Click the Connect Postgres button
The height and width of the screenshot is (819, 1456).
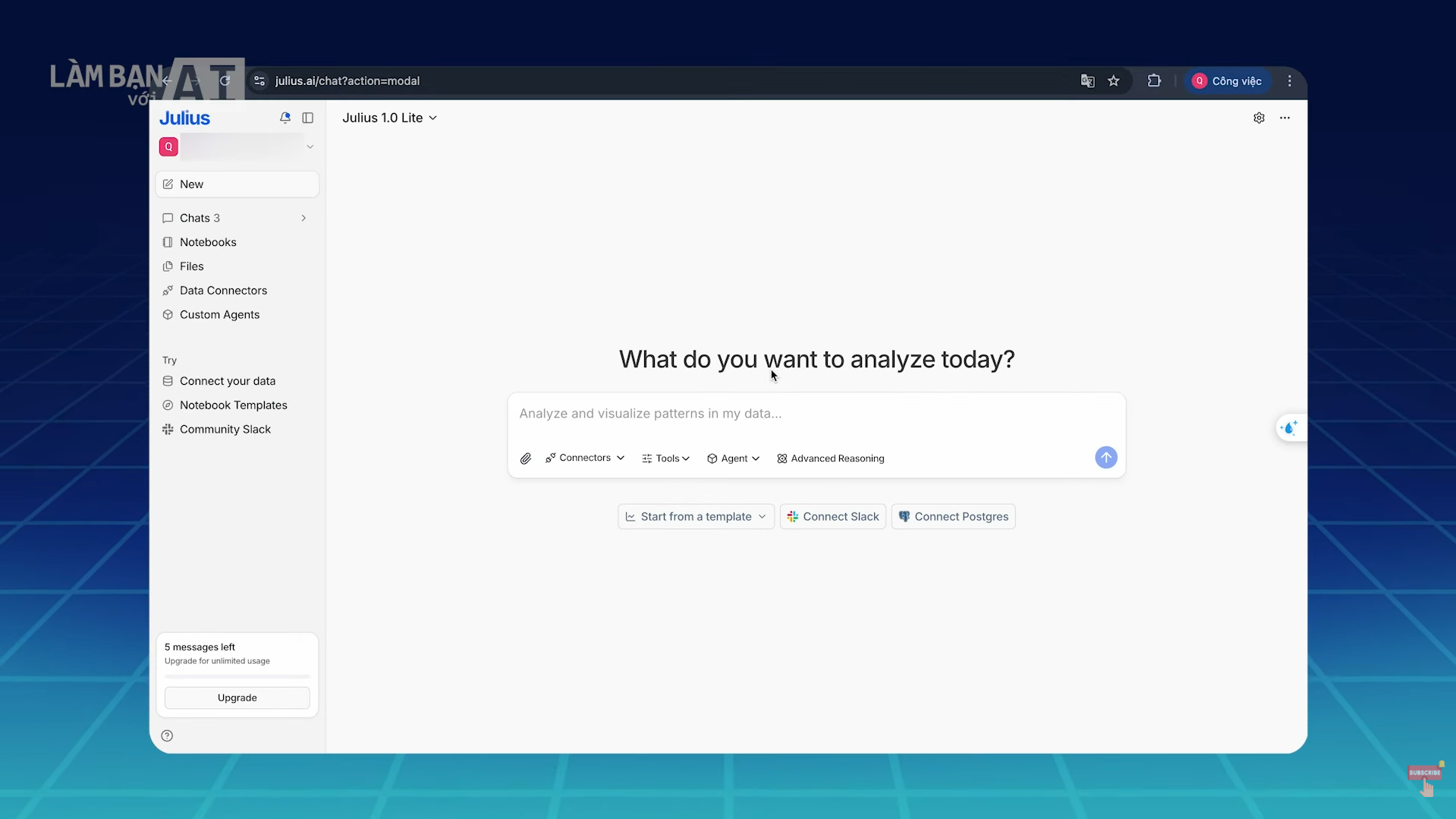tap(953, 517)
